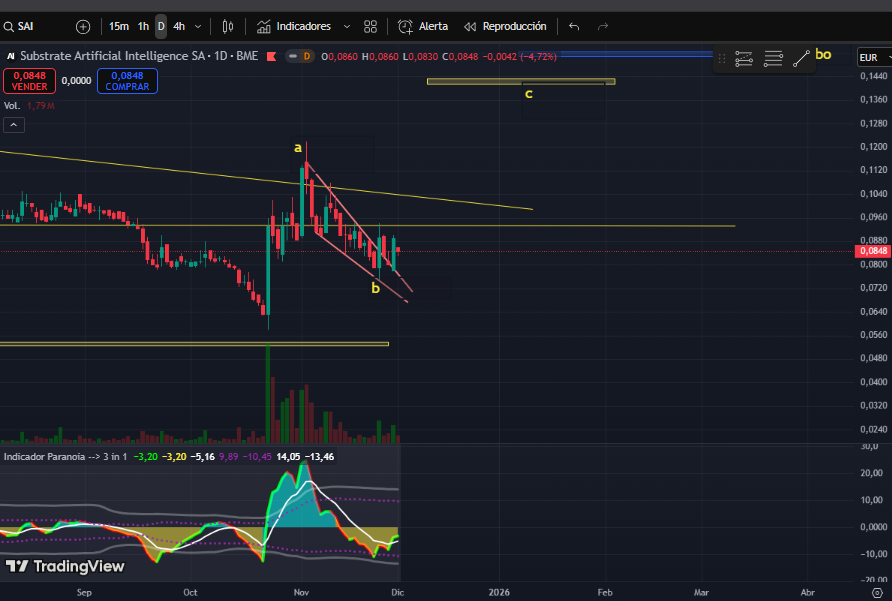
Task: Click the red VENDER button
Action: tap(29, 81)
